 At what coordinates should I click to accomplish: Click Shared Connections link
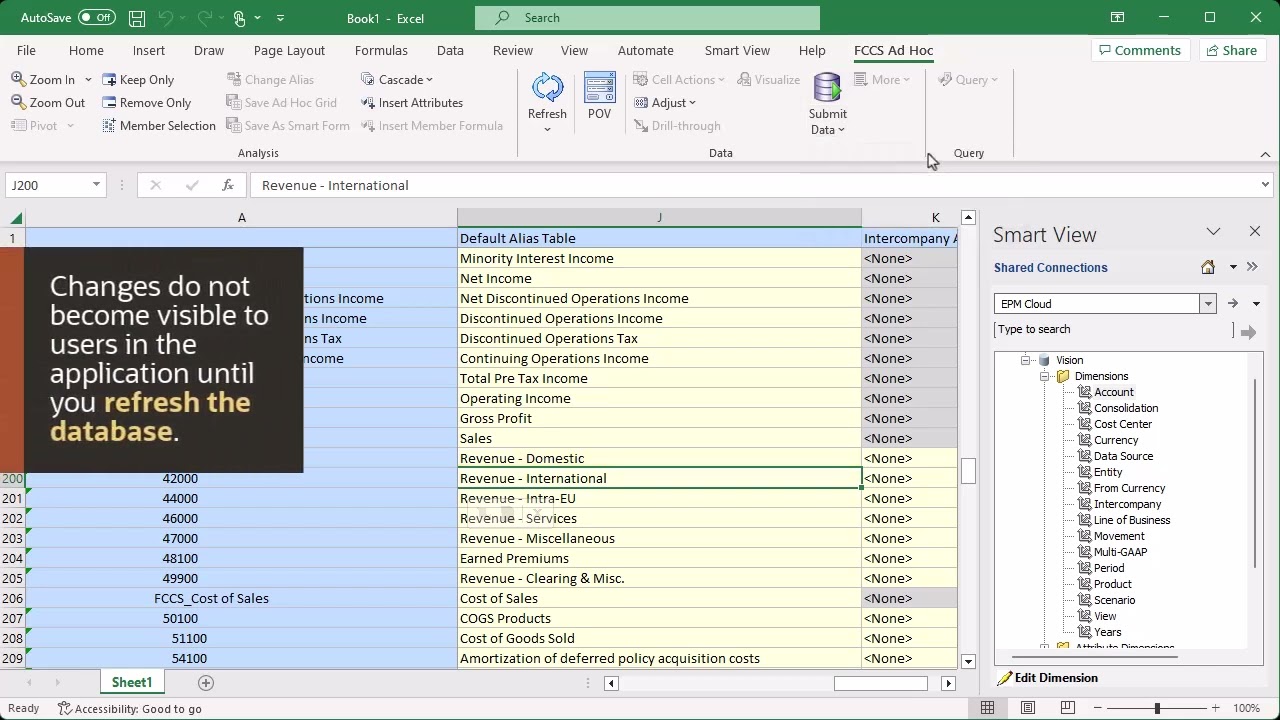[x=1050, y=268]
